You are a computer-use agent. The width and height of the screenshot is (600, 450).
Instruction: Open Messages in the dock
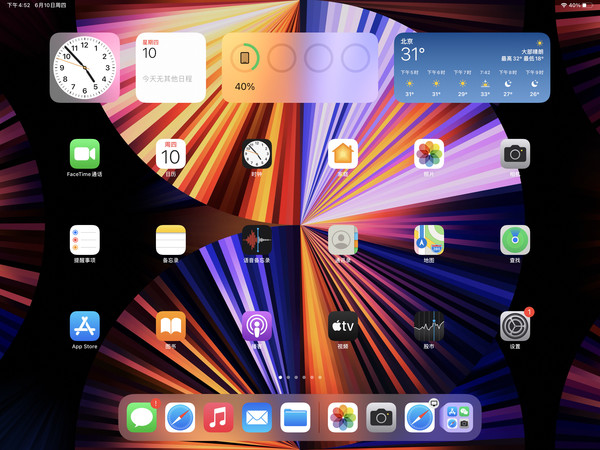(143, 417)
